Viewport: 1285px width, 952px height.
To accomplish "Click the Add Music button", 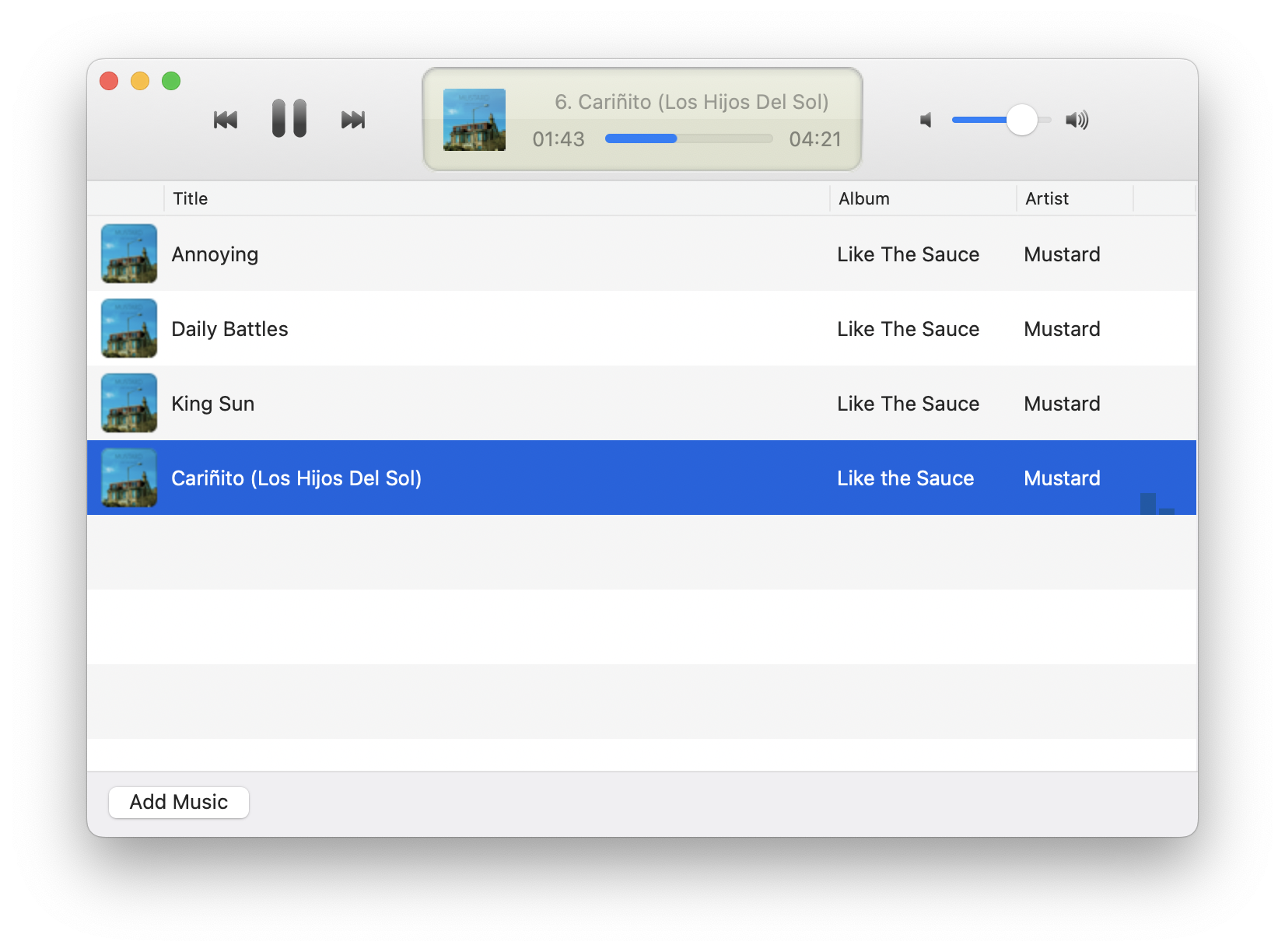I will (179, 802).
